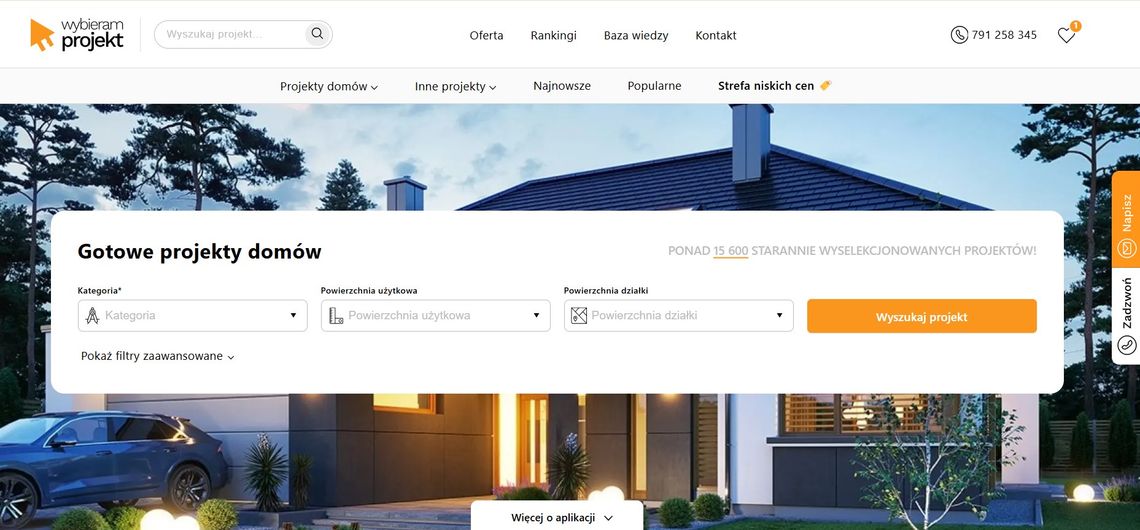The height and width of the screenshot is (530, 1140).
Task: Click the Napisz envelope side tab
Action: [1126, 220]
